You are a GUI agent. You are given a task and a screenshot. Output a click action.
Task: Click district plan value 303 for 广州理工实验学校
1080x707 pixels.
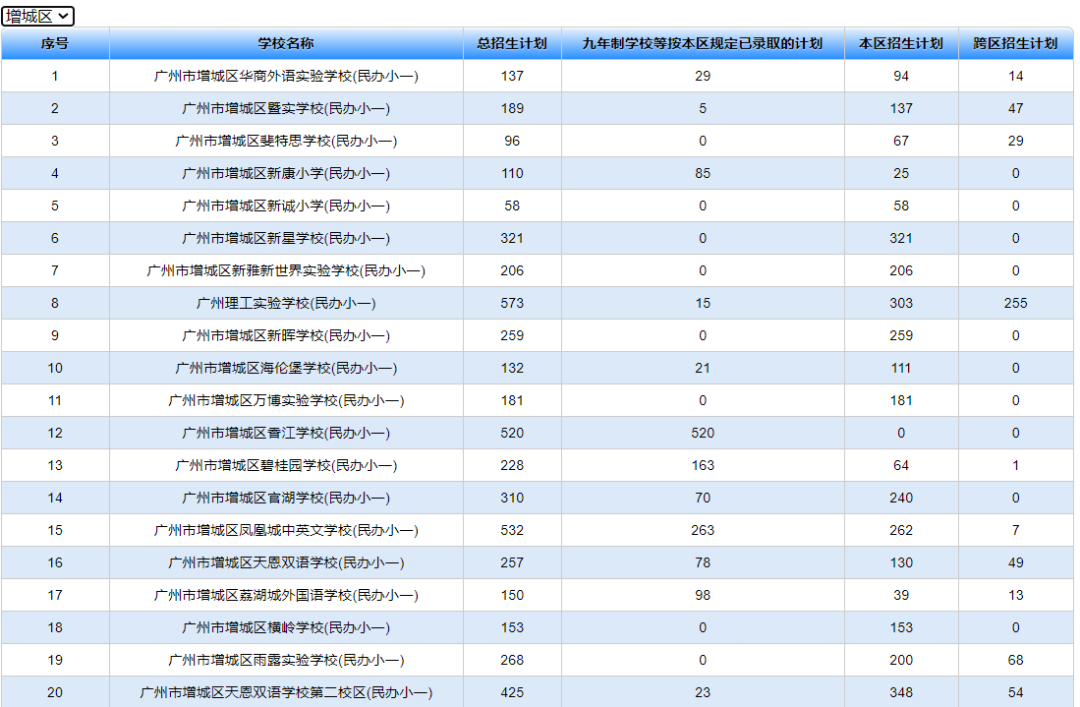click(901, 303)
